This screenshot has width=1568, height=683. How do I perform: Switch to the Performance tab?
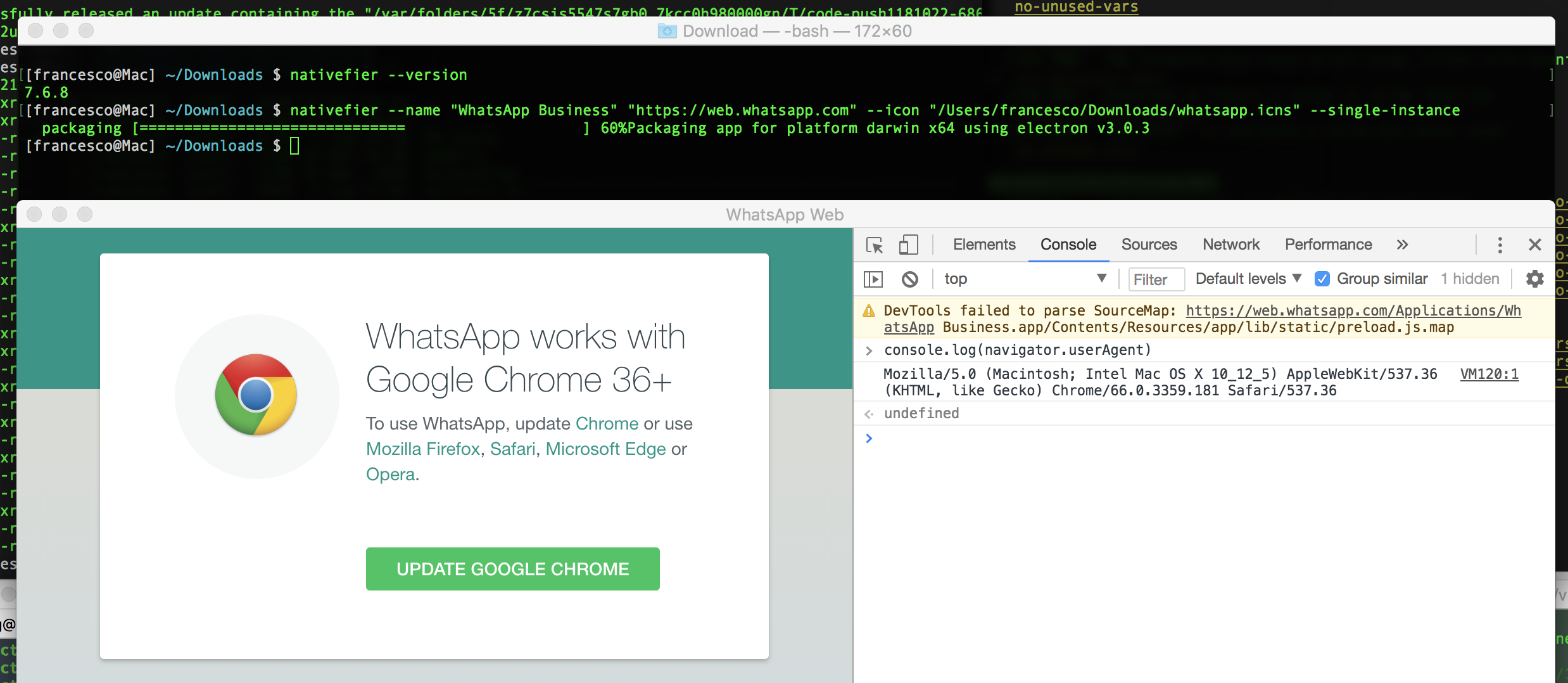(x=1328, y=245)
